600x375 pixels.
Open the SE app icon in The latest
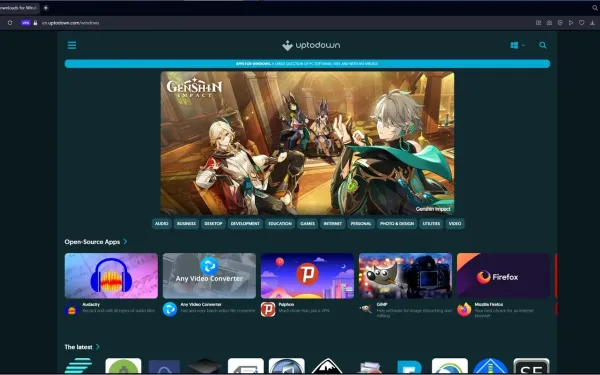tap(531, 366)
